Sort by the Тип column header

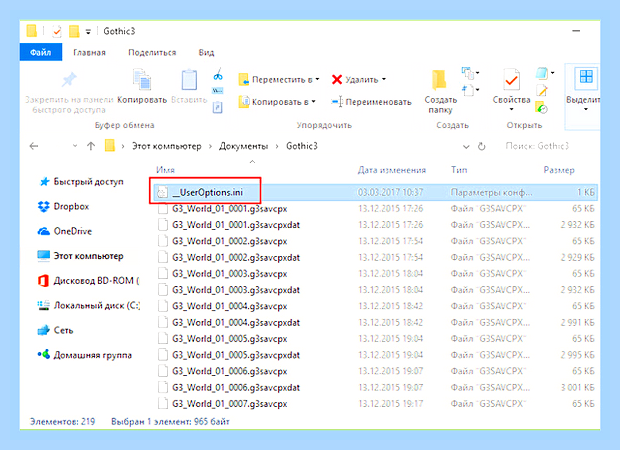(x=459, y=170)
